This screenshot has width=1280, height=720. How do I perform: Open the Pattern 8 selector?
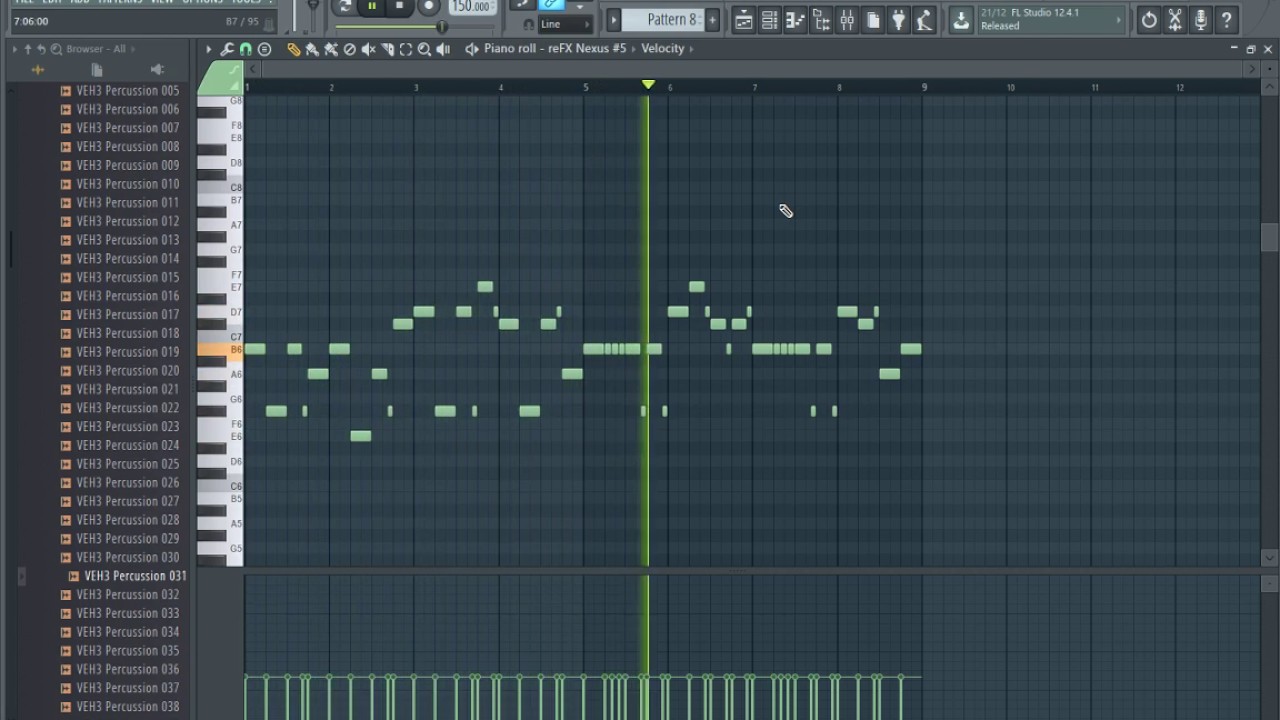[664, 19]
